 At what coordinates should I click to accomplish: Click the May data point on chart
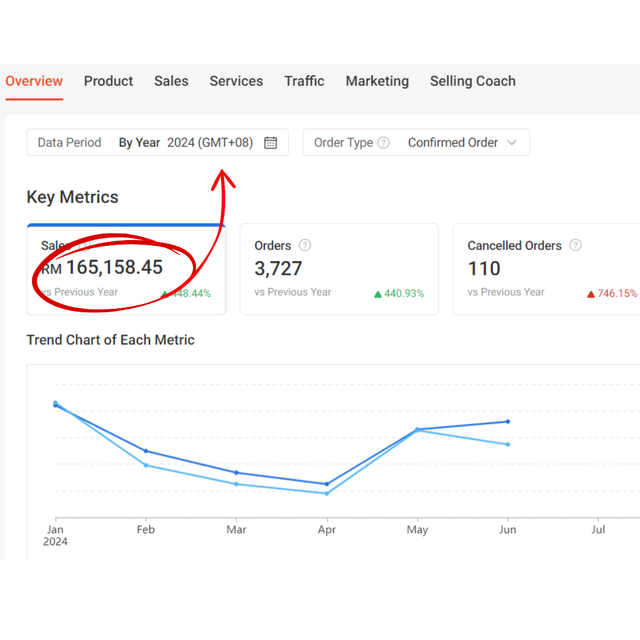pyautogui.click(x=417, y=430)
